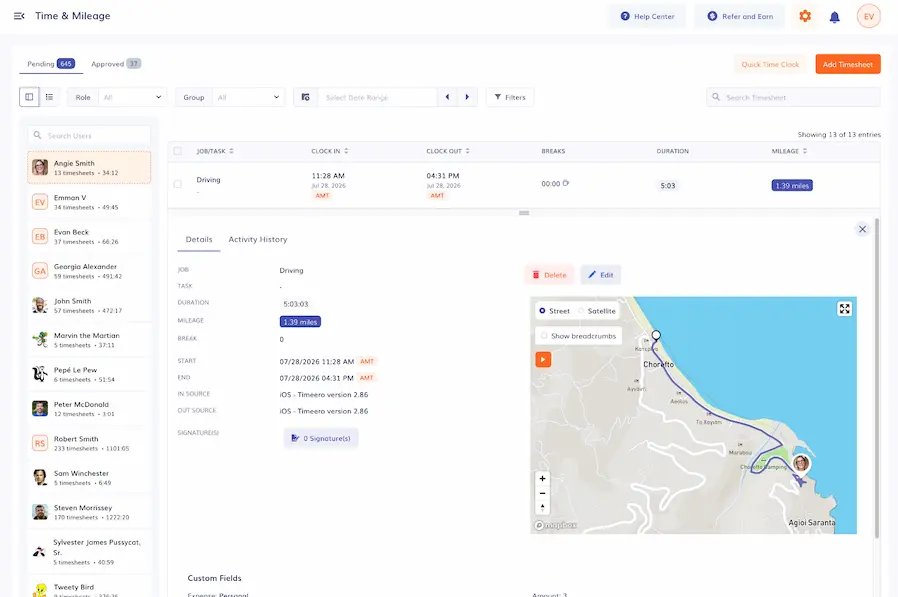Tick the select-all timesheets checkbox
The height and width of the screenshot is (597, 898).
178,151
